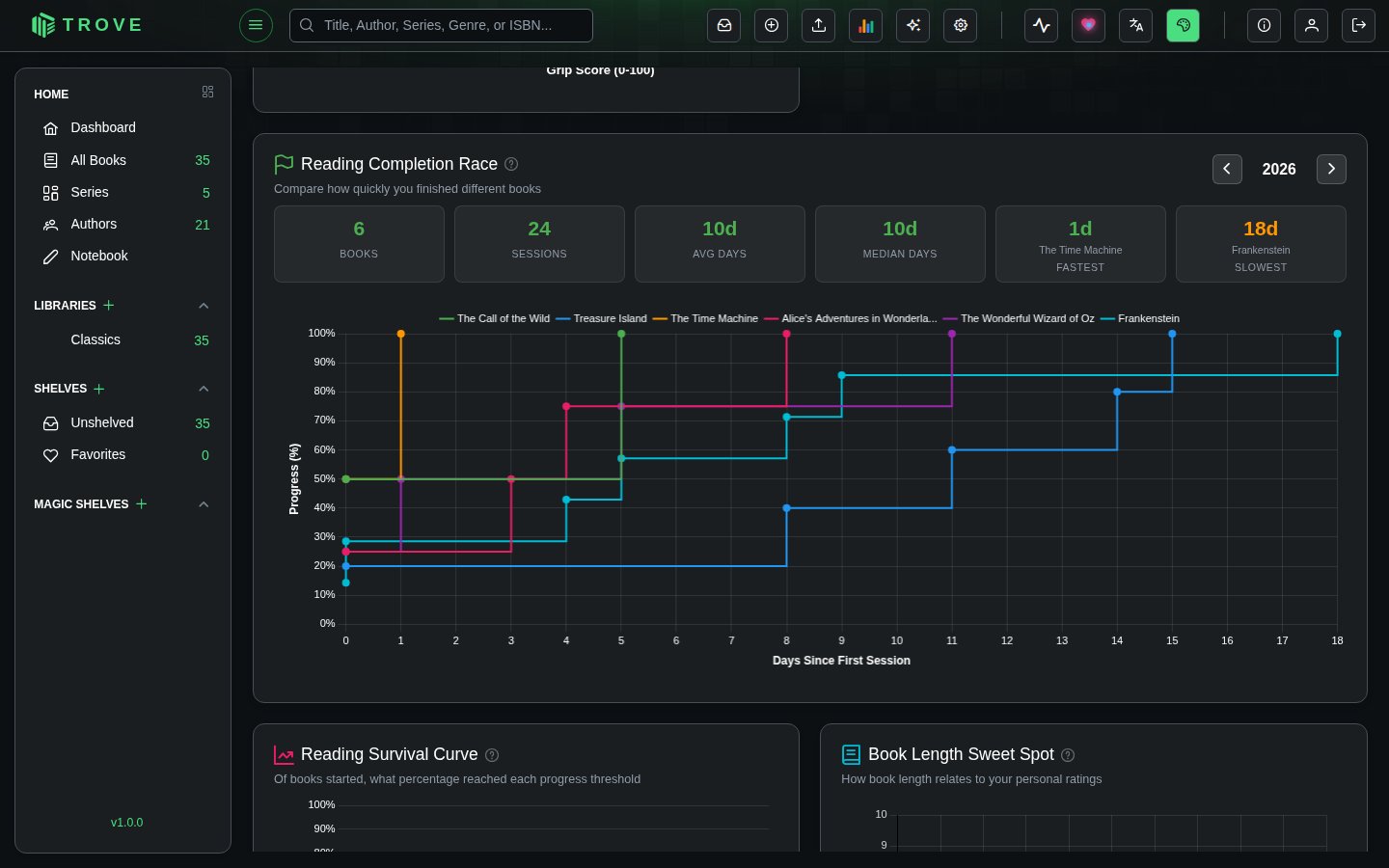Toggle Treasure Island legend series
Screen dimensions: 1389x868
tap(601, 318)
